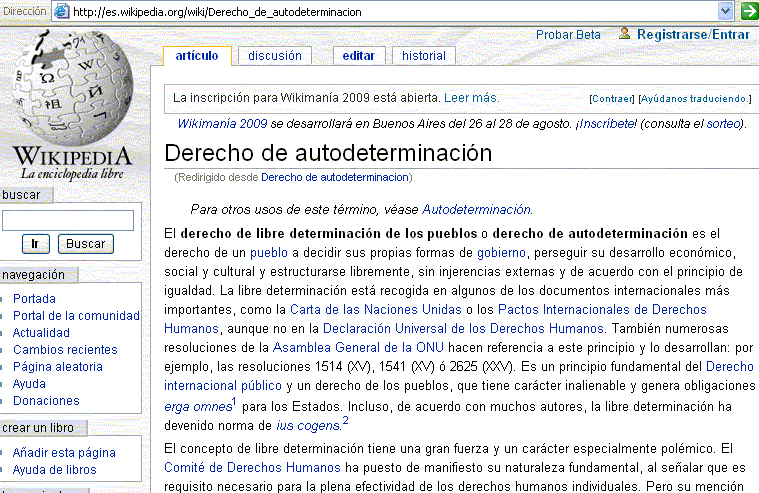Click the green Go arrow button
Image resolution: width=759 pixels, height=493 pixels.
pos(750,11)
